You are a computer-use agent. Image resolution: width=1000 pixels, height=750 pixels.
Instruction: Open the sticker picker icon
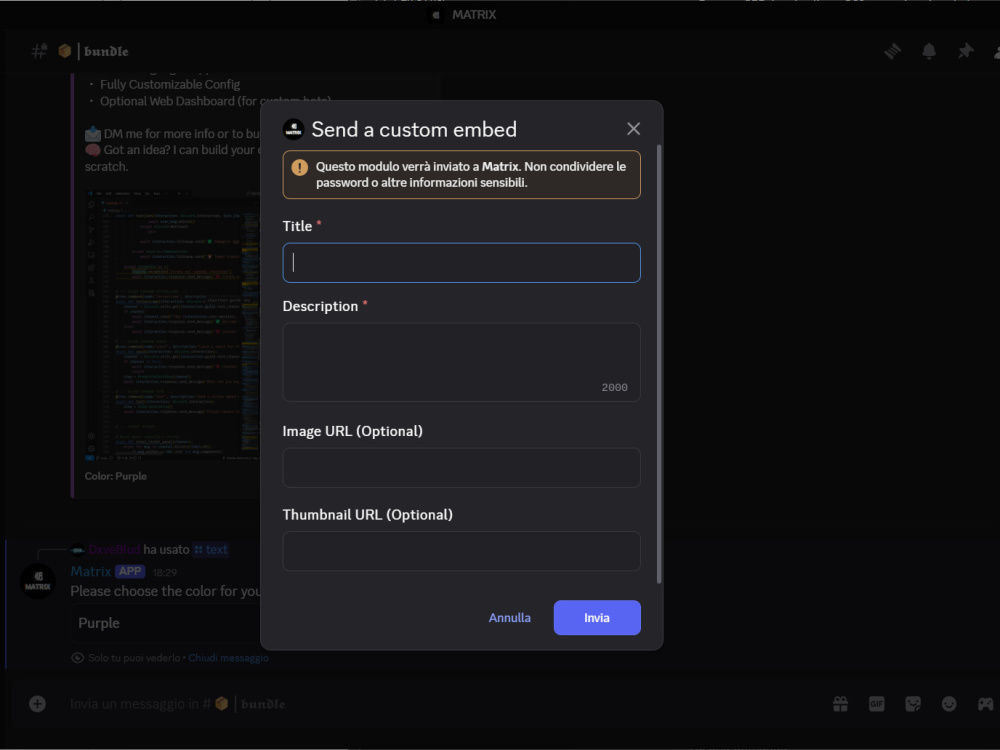click(913, 703)
